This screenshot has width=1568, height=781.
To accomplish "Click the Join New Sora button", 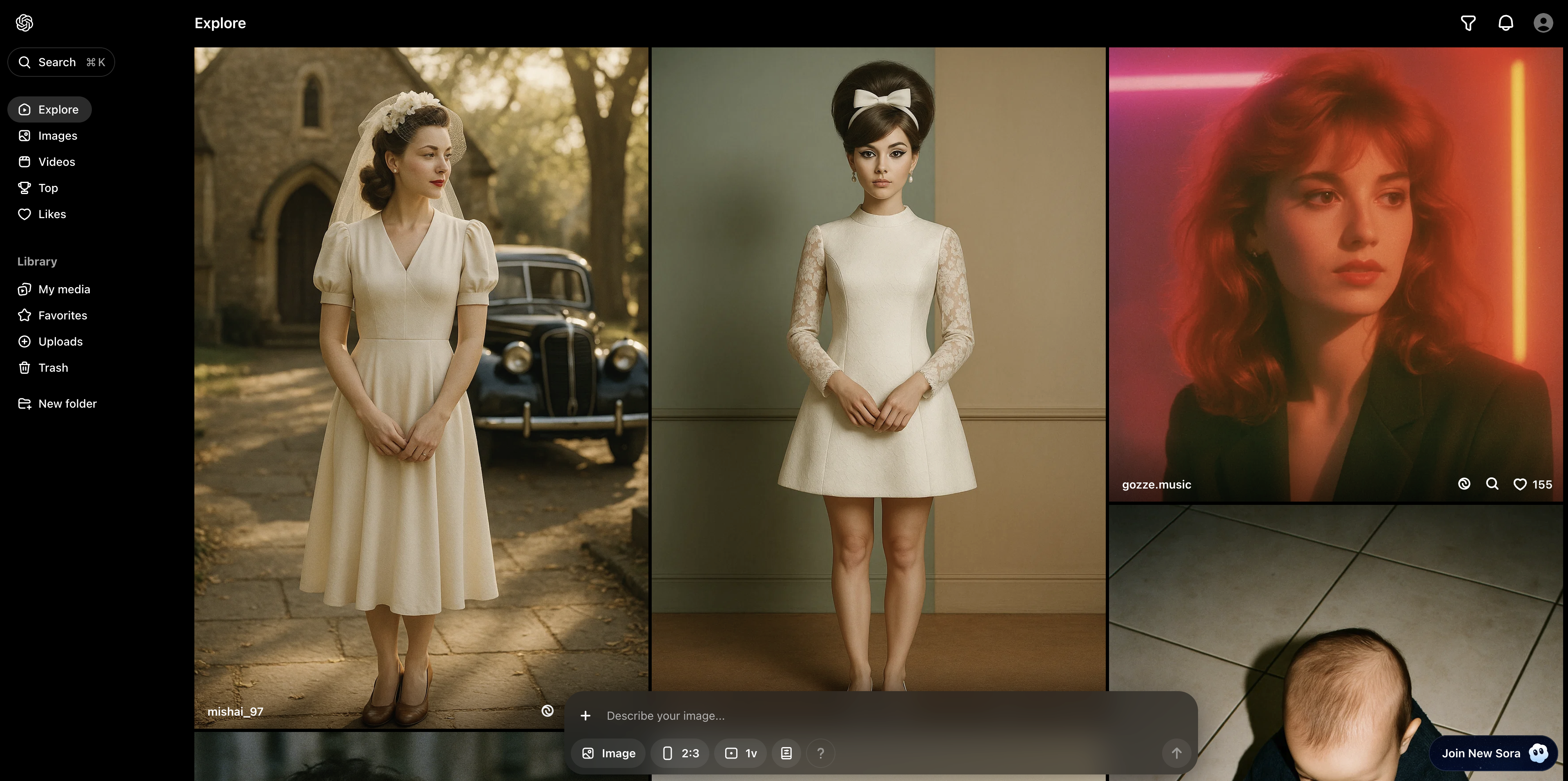I will click(x=1492, y=754).
